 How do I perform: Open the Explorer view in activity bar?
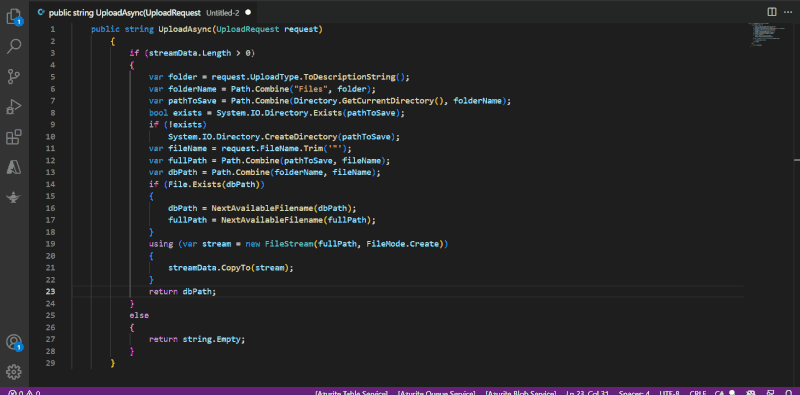[x=14, y=17]
